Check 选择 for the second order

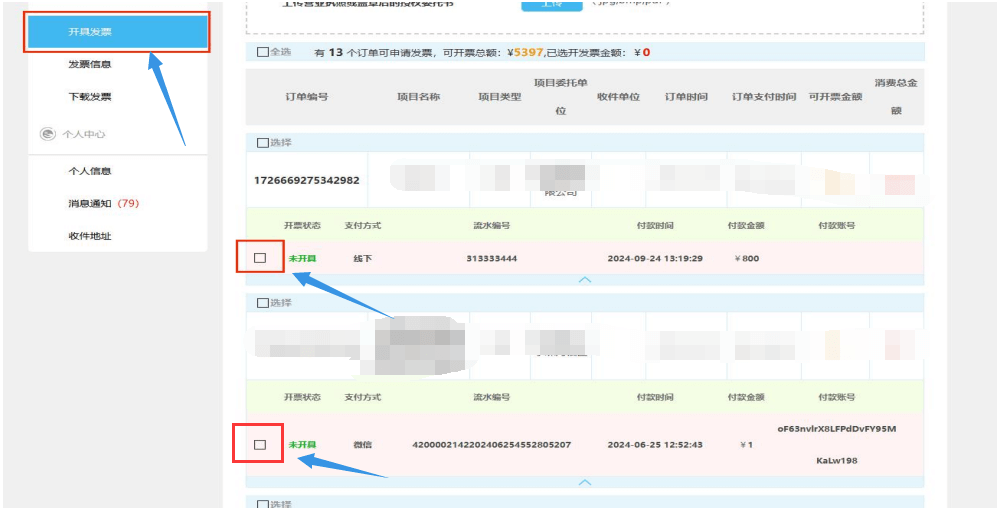click(263, 303)
